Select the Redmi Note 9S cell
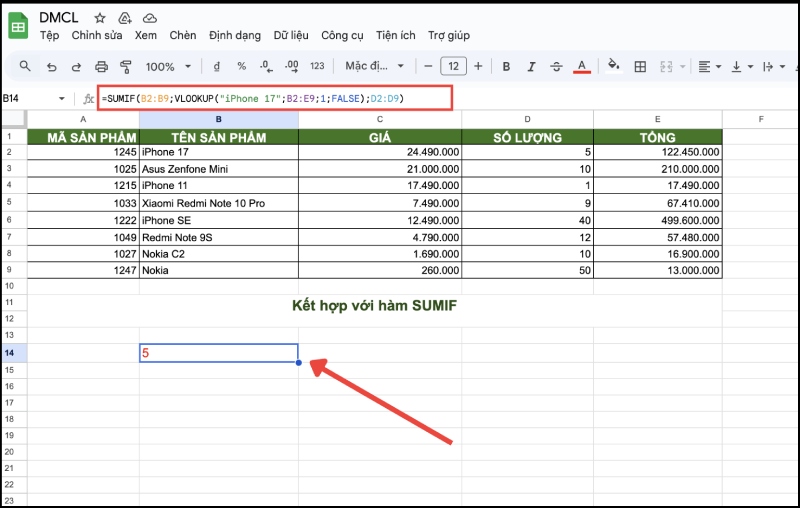This screenshot has height=508, width=800. [219, 237]
